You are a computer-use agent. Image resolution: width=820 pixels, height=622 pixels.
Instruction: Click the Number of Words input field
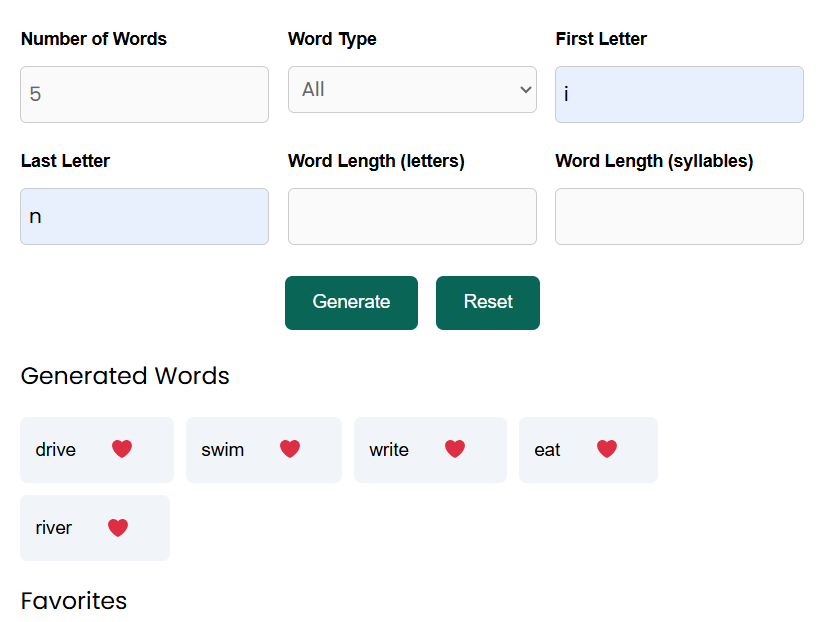(x=144, y=94)
